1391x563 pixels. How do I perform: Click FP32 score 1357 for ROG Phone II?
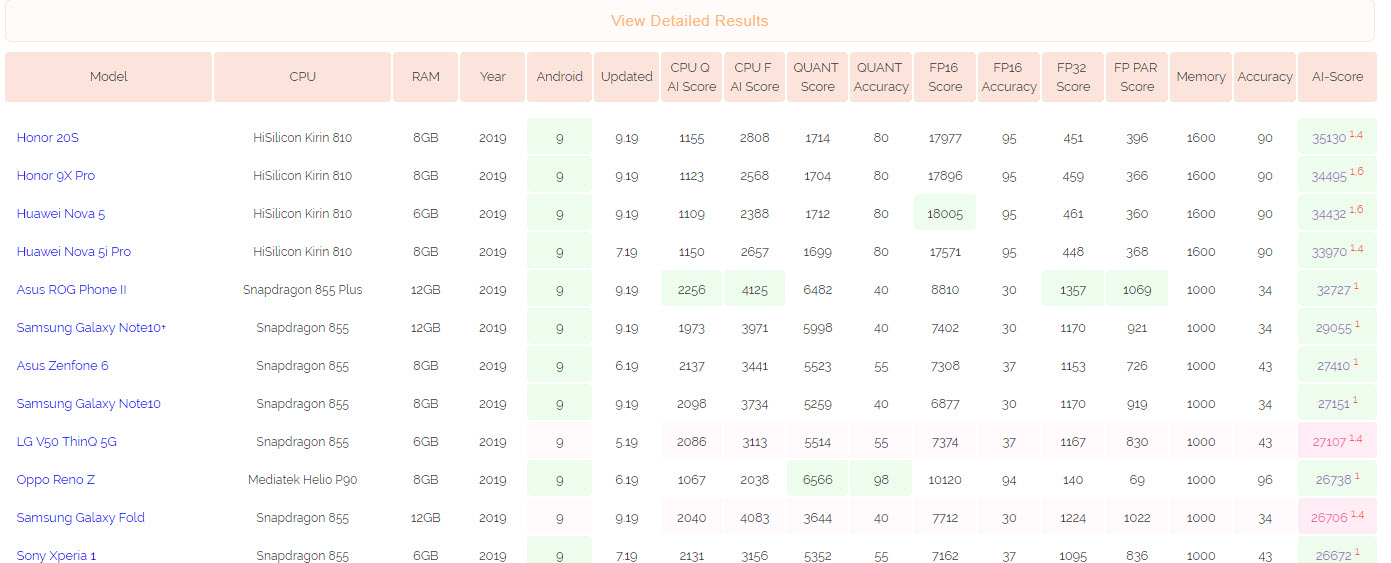(x=1073, y=289)
